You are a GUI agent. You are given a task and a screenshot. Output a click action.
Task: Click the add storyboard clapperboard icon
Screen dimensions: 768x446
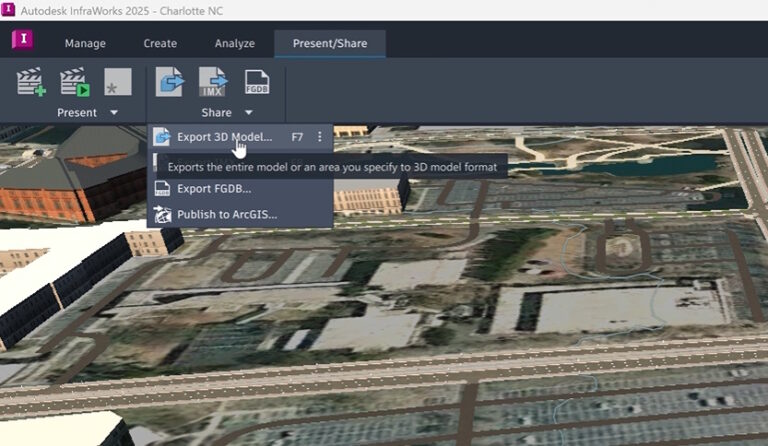click(31, 81)
